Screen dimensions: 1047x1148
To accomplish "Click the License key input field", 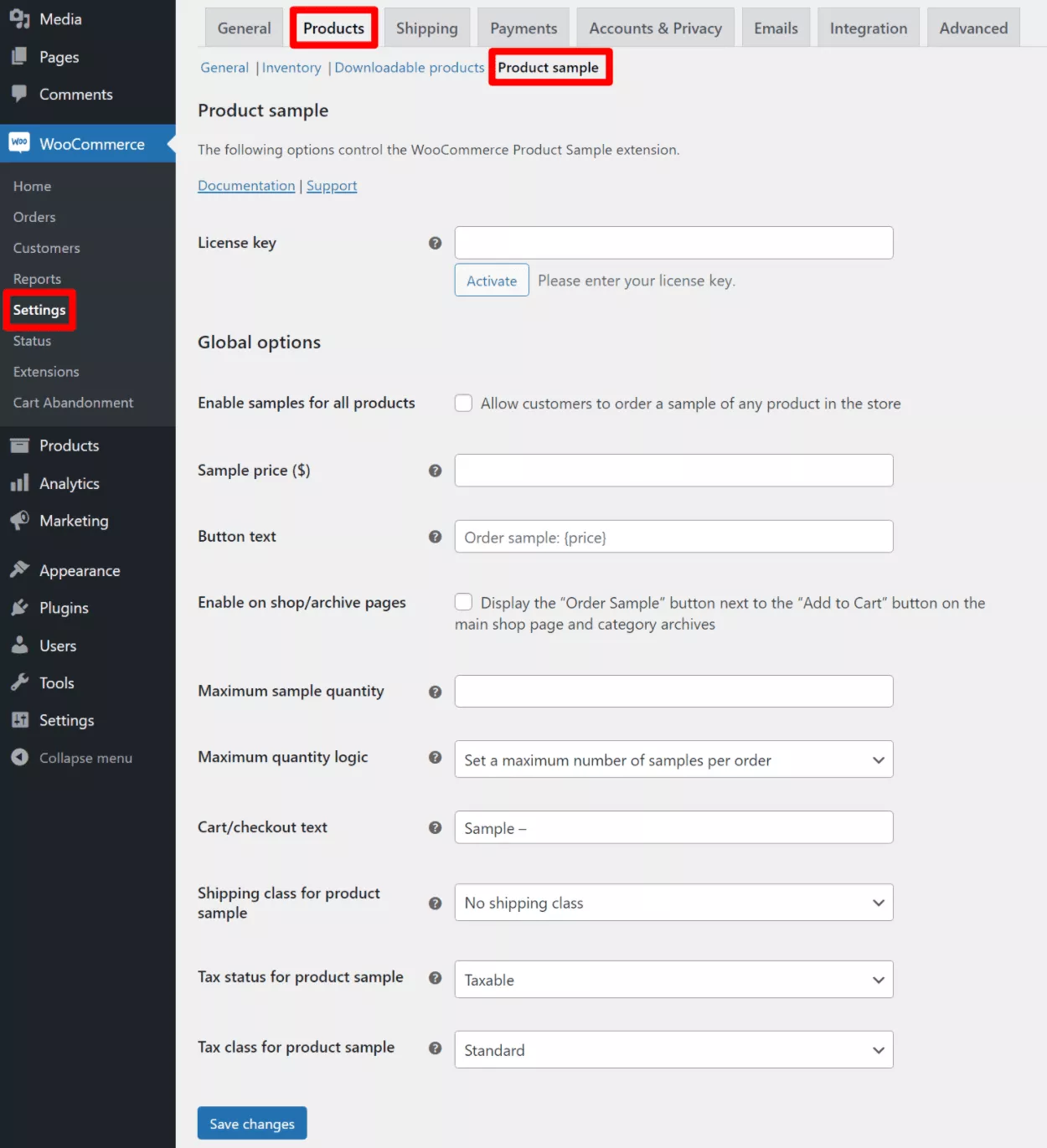I will click(673, 242).
